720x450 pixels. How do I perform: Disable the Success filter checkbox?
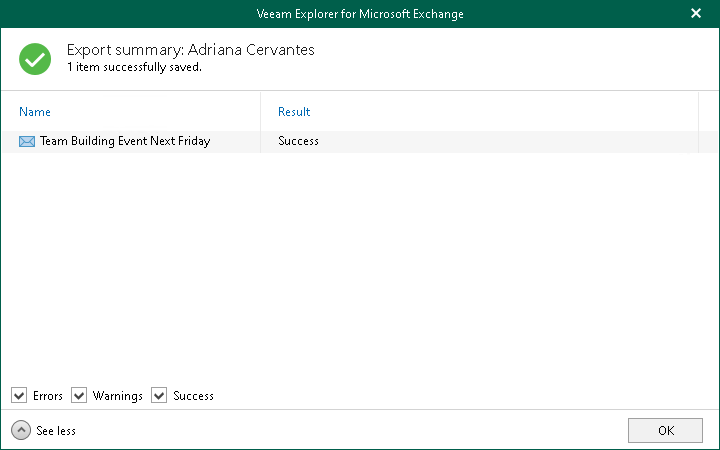(x=159, y=396)
